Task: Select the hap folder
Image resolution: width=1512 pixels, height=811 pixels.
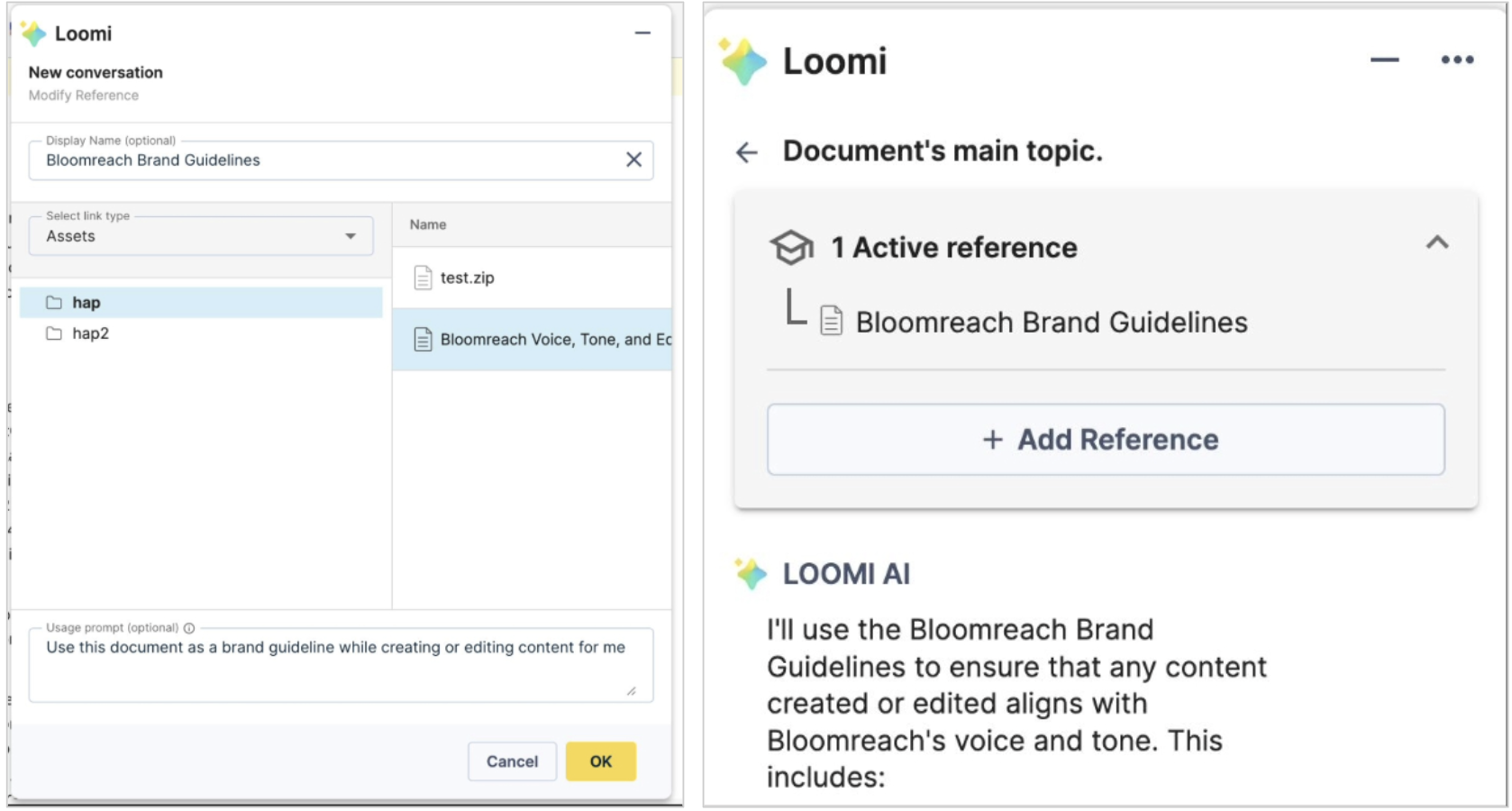Action: (86, 303)
